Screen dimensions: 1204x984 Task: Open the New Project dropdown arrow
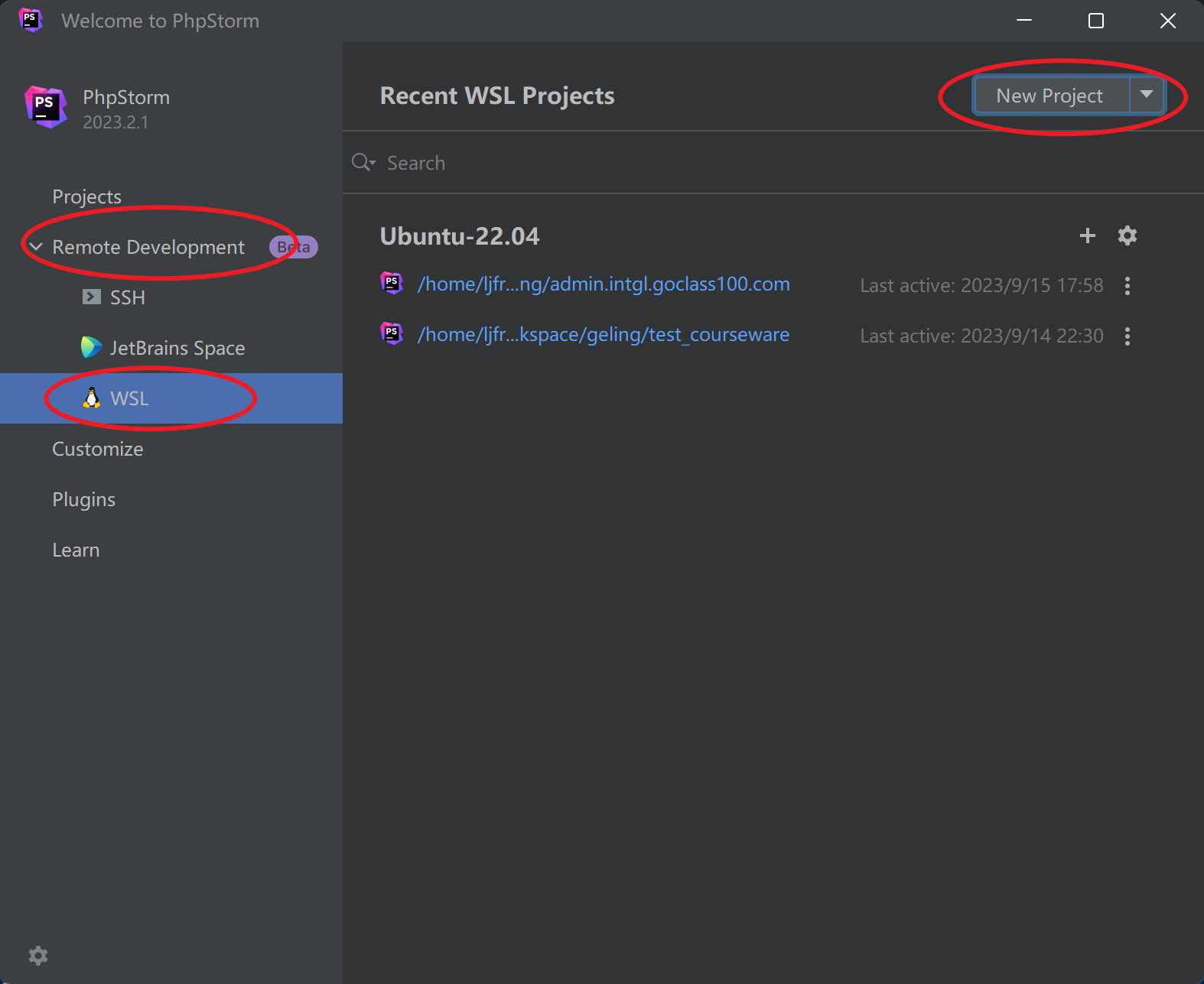1147,95
